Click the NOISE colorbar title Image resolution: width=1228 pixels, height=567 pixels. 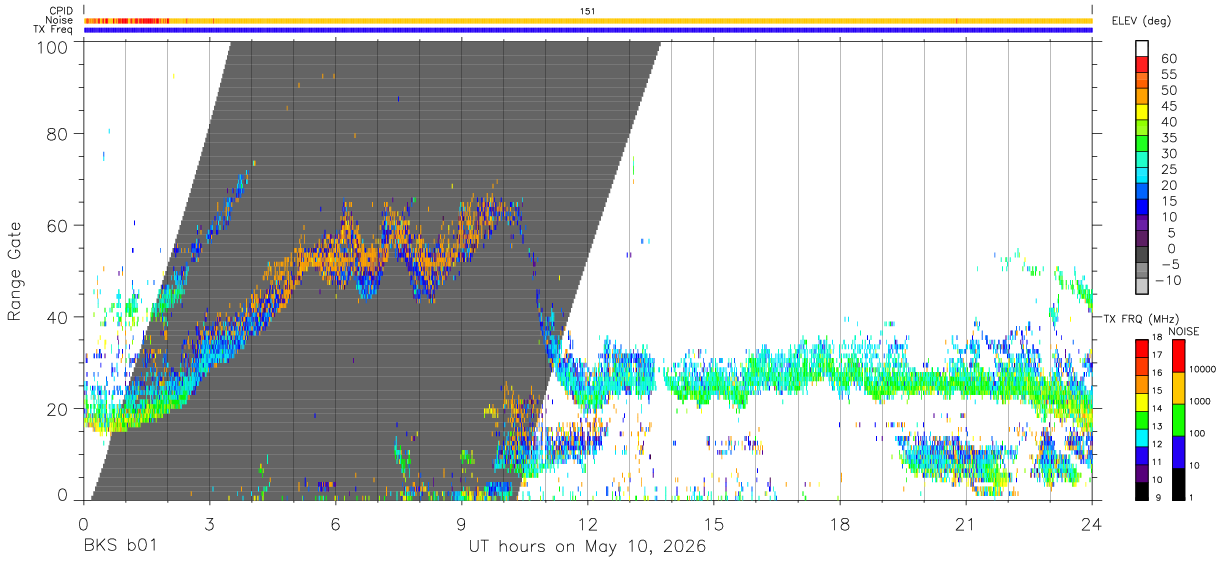(x=1184, y=331)
